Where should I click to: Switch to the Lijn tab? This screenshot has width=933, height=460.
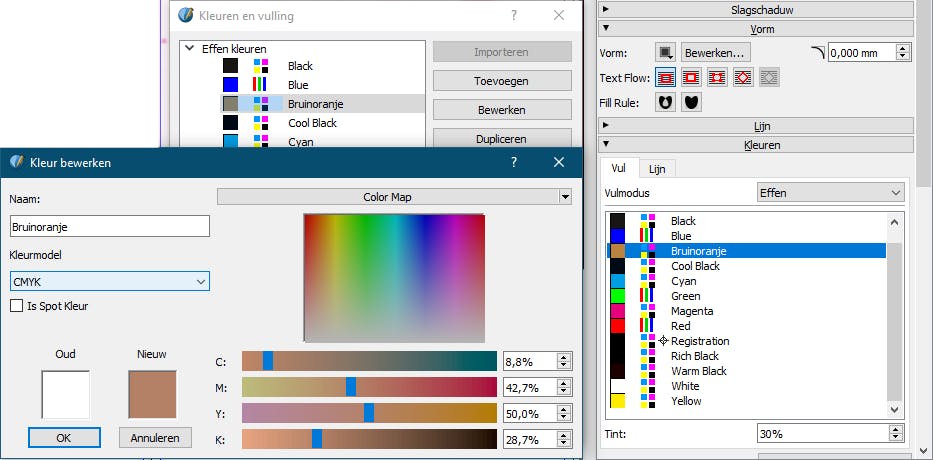pos(656,170)
